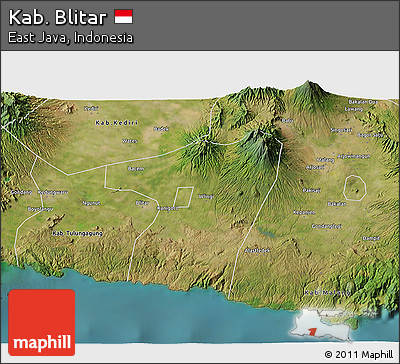Click the octagonal boundary outline east of Pakisaji
Viewport: 400px width, 364px height.
click(x=355, y=188)
